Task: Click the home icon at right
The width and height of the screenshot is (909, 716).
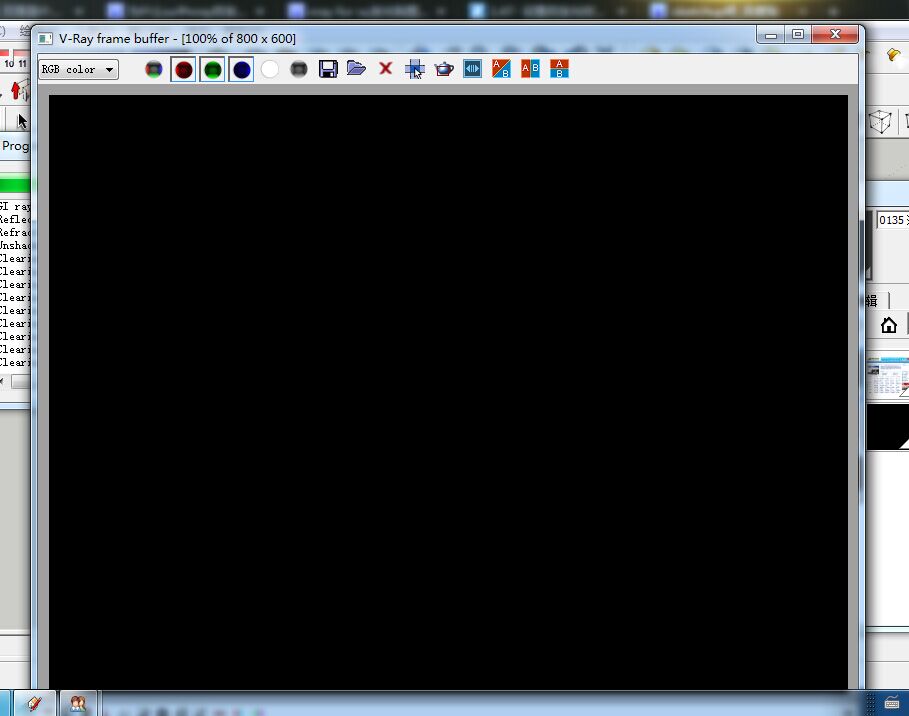Action: pos(889,325)
